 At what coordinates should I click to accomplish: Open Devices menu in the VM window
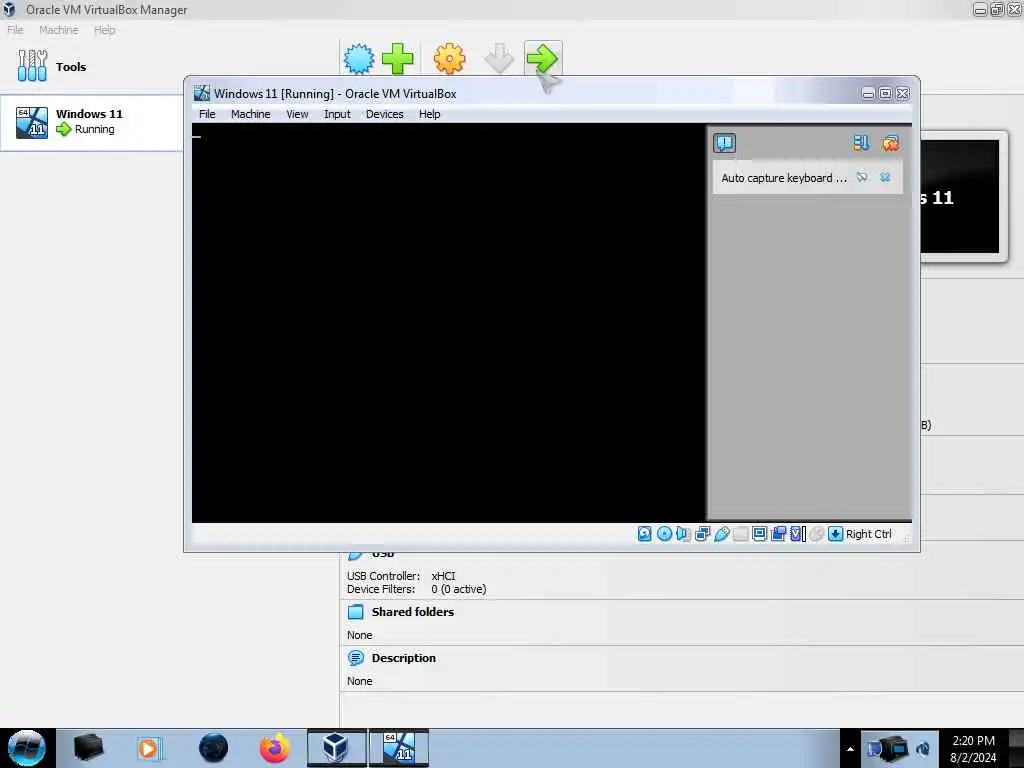coord(385,114)
